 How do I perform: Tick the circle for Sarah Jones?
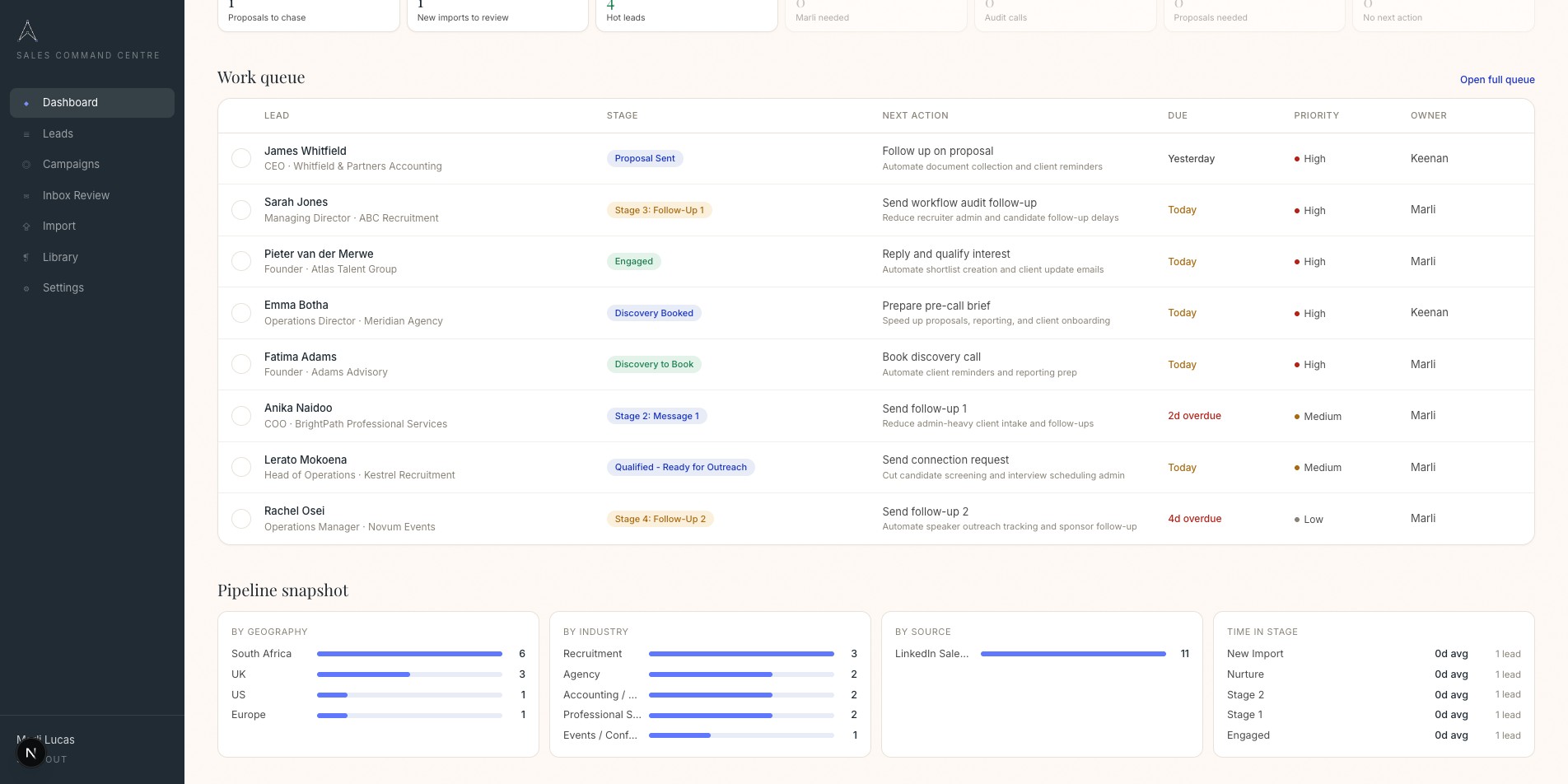(241, 210)
